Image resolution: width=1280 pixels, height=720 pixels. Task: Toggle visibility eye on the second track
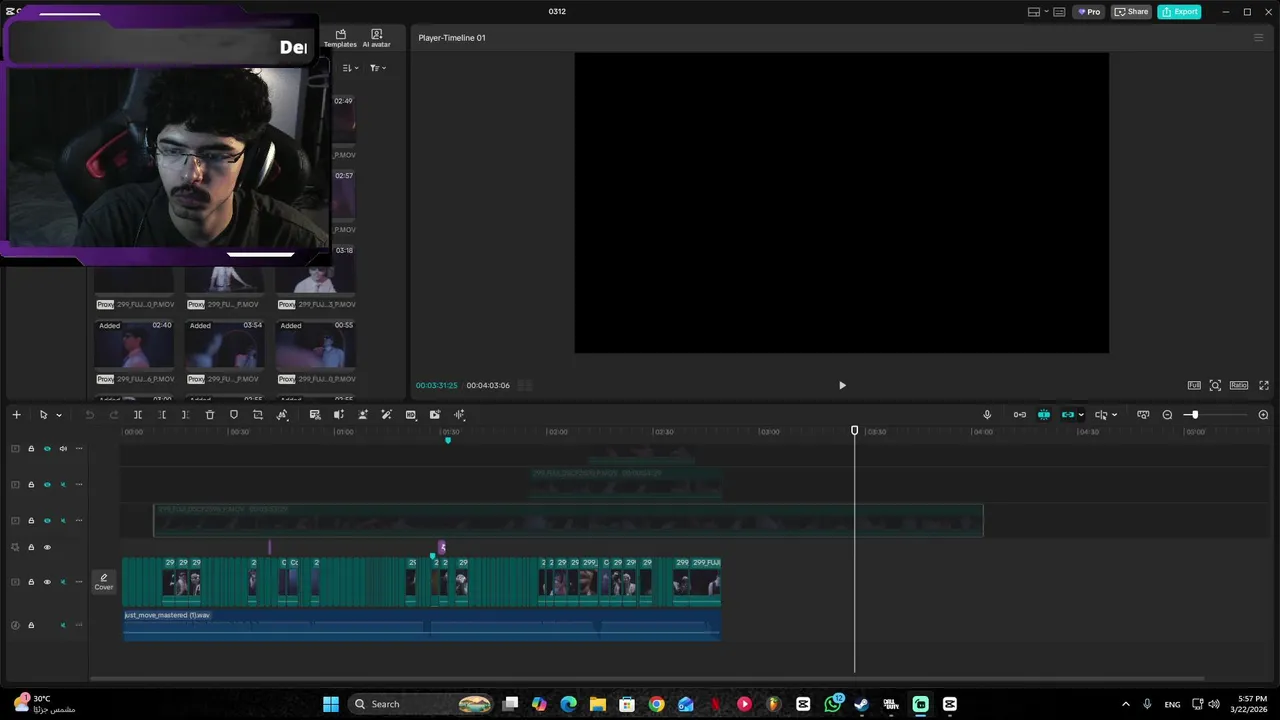(47, 485)
